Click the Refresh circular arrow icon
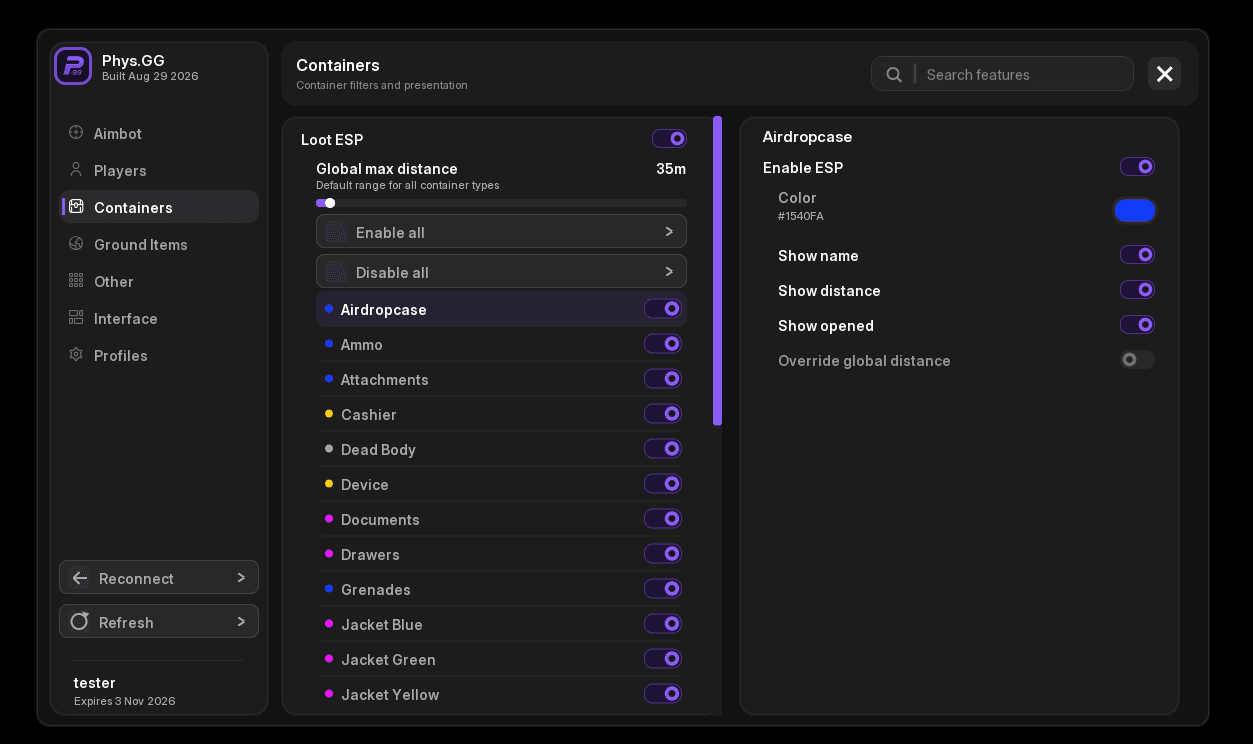The width and height of the screenshot is (1253, 744). pos(80,622)
